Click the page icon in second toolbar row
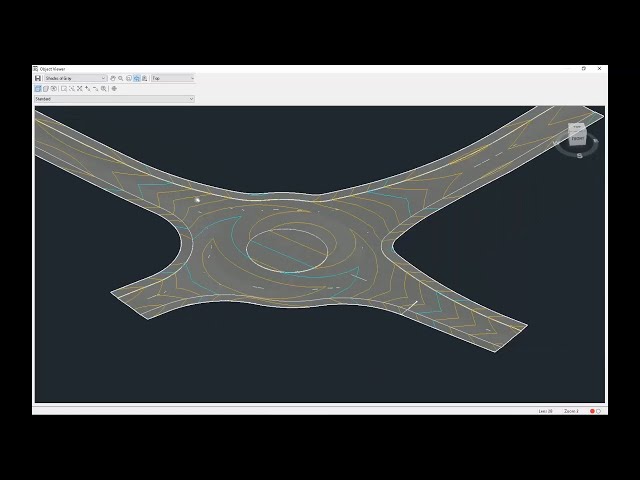The image size is (640, 480). pos(46,89)
